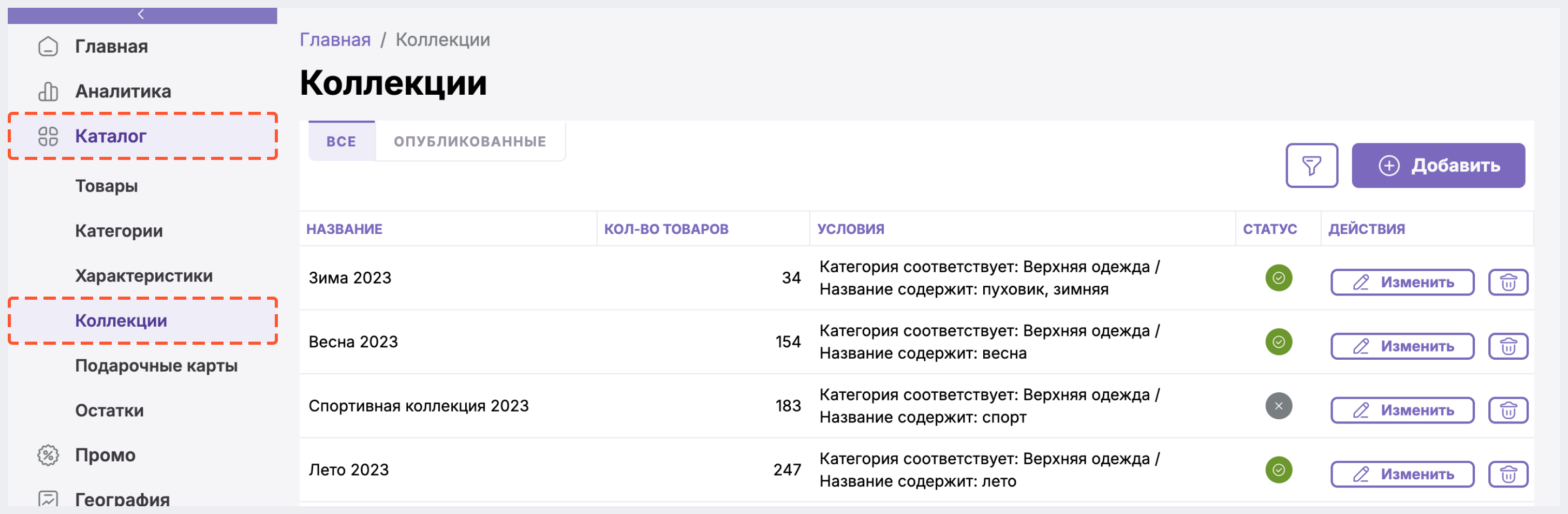Open Характеристики submenu item
Image resolution: width=1568 pixels, height=514 pixels.
144,276
